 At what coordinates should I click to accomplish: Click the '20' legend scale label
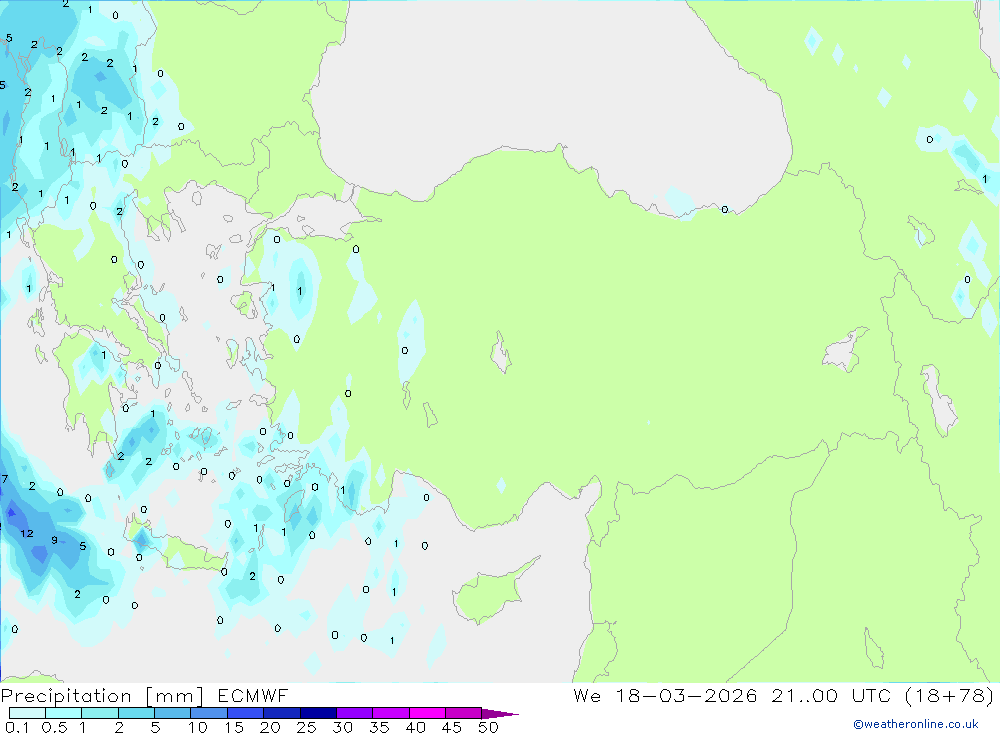pos(270,727)
